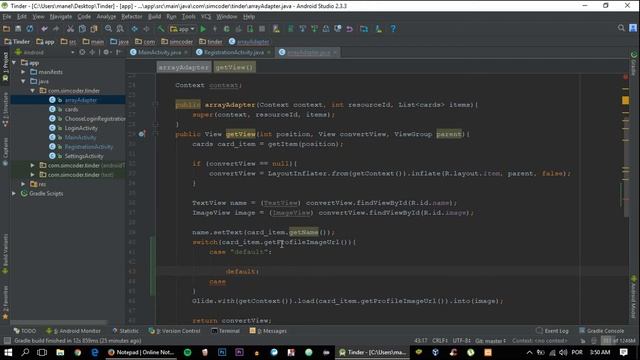Image resolution: width=640 pixels, height=360 pixels.
Task: Switch to RegistrationActivity.java tab
Action: coord(233,52)
